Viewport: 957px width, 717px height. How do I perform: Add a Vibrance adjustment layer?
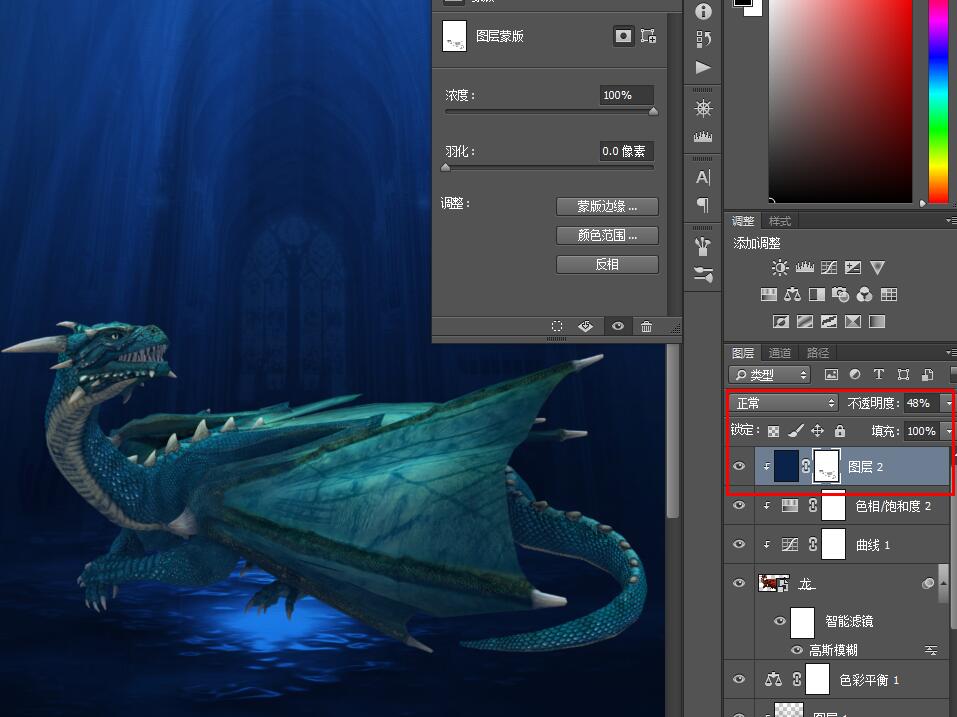coord(877,267)
